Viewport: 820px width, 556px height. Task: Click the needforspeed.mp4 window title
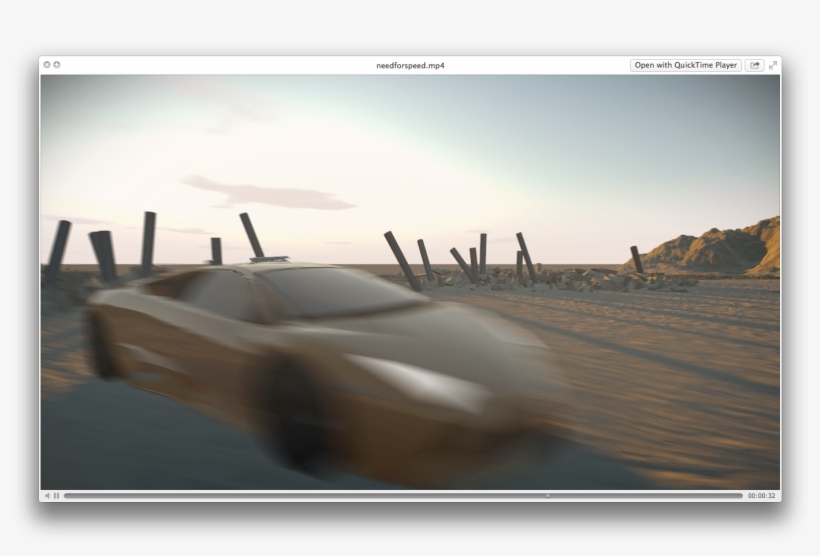[x=411, y=65]
